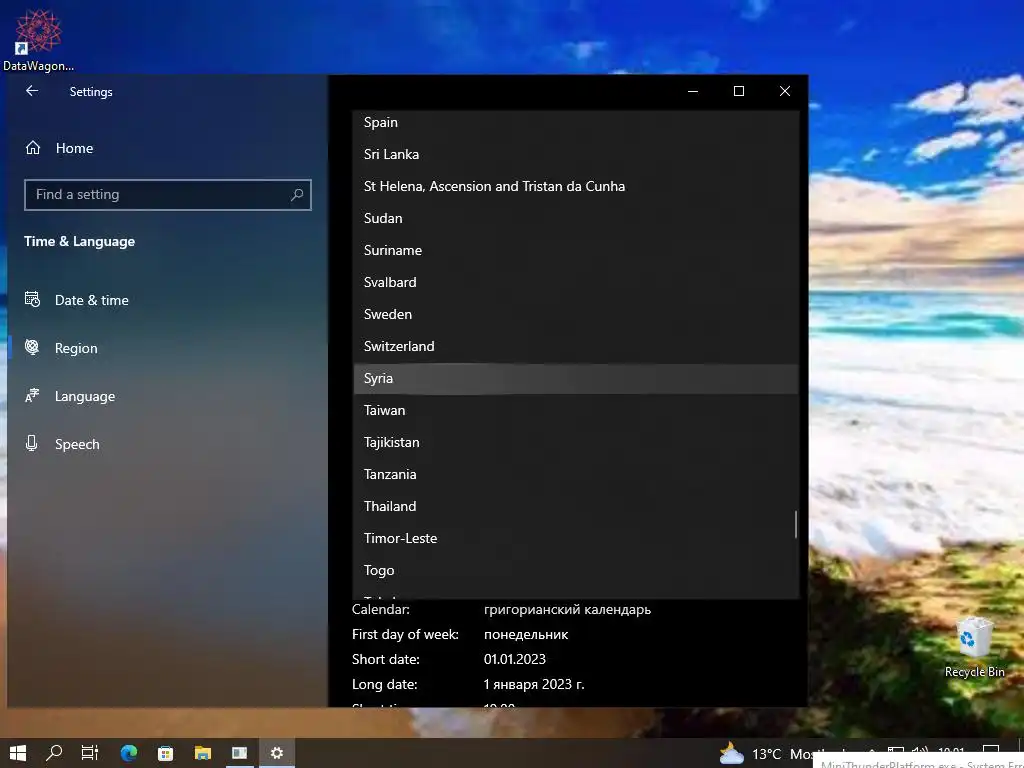The image size is (1024, 768).
Task: Select Sri Lanka from the country list
Action: [x=575, y=154]
